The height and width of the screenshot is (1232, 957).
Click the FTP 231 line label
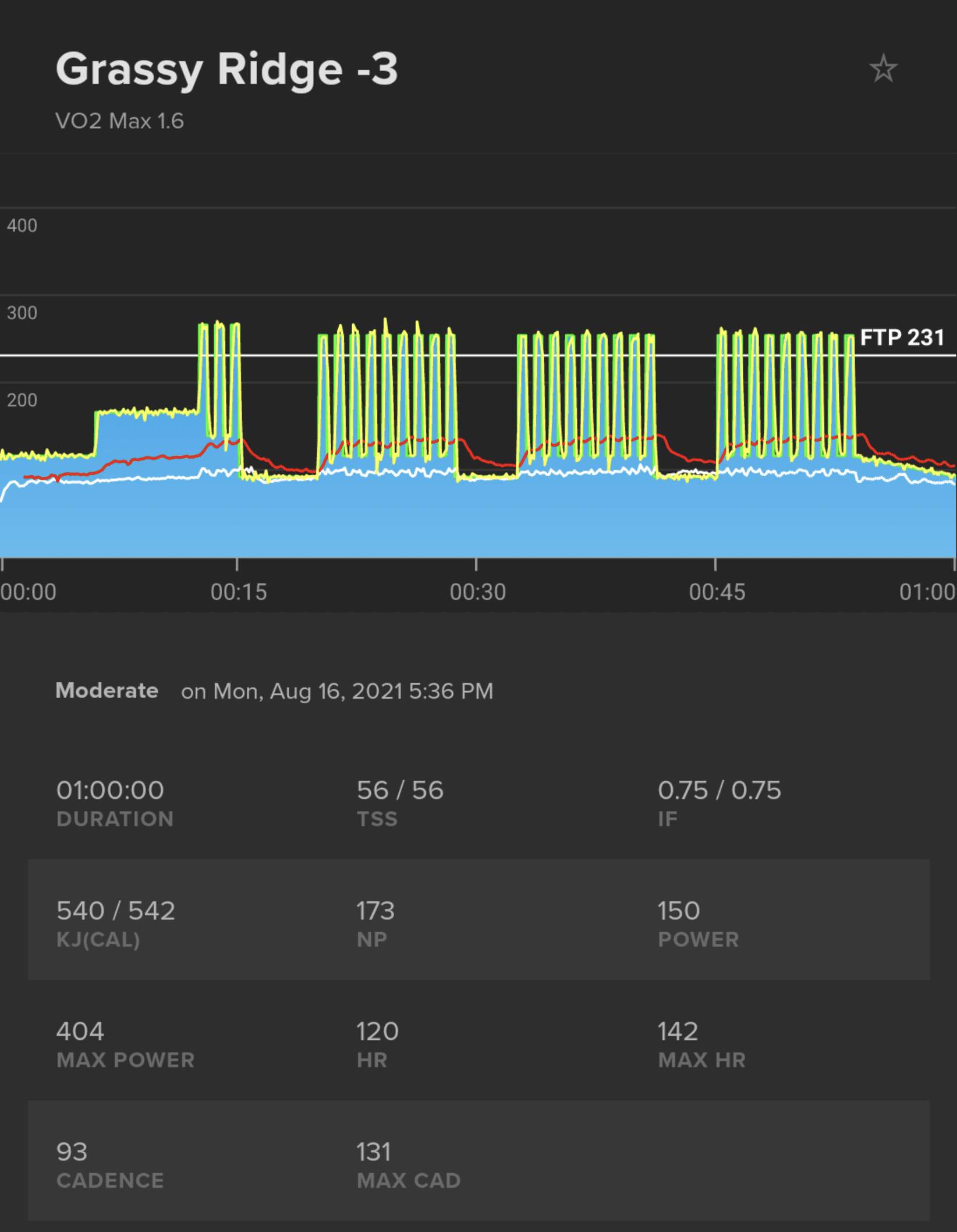tap(901, 337)
